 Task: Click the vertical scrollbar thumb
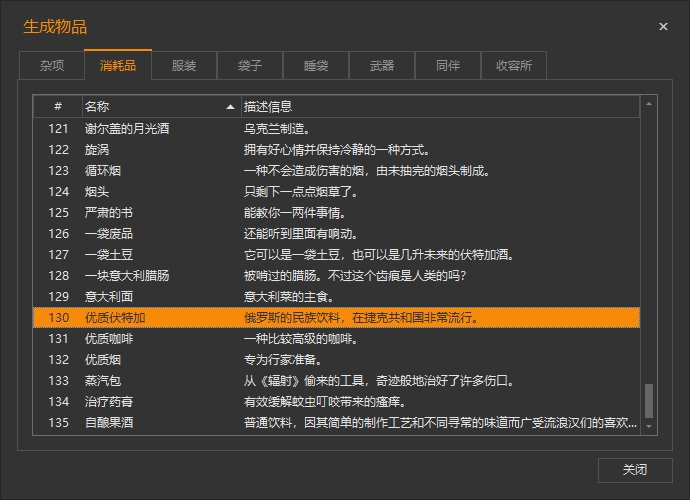tap(649, 401)
